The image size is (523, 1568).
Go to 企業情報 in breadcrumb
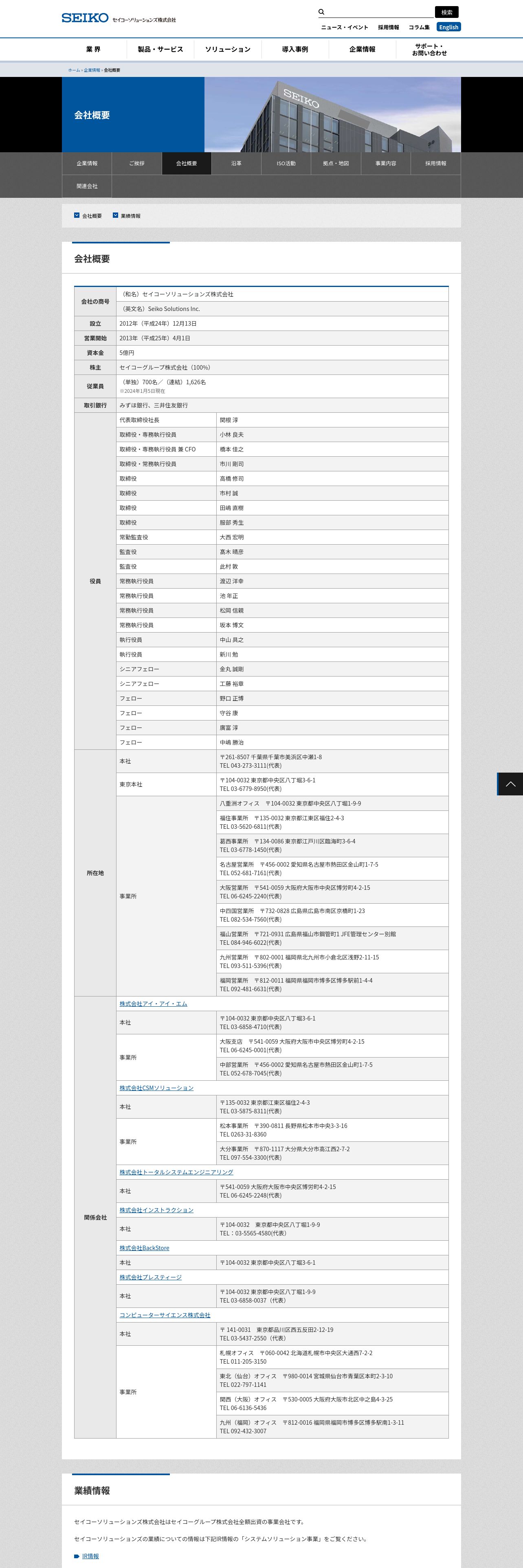pos(92,70)
